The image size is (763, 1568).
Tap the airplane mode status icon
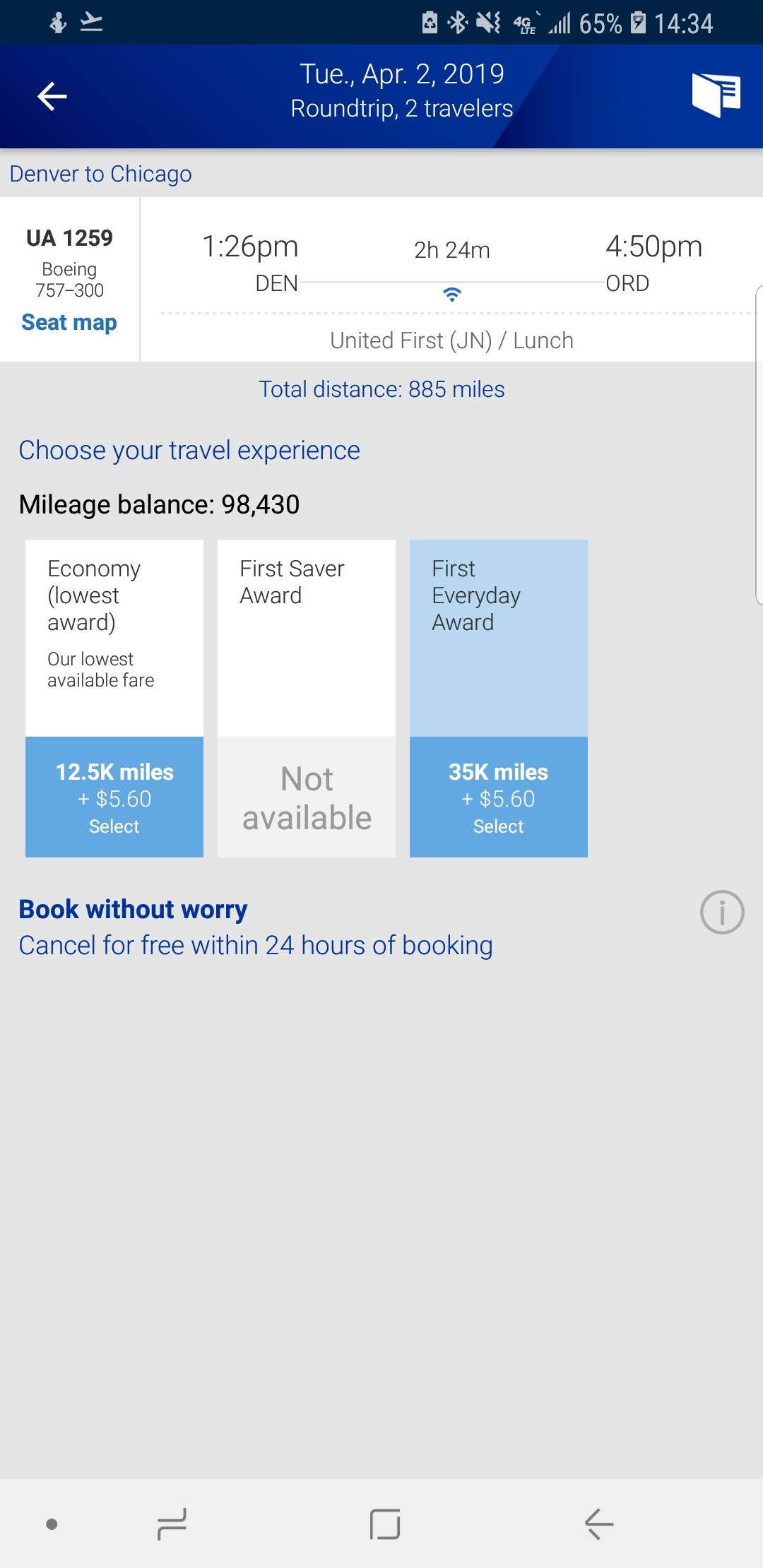[92, 23]
